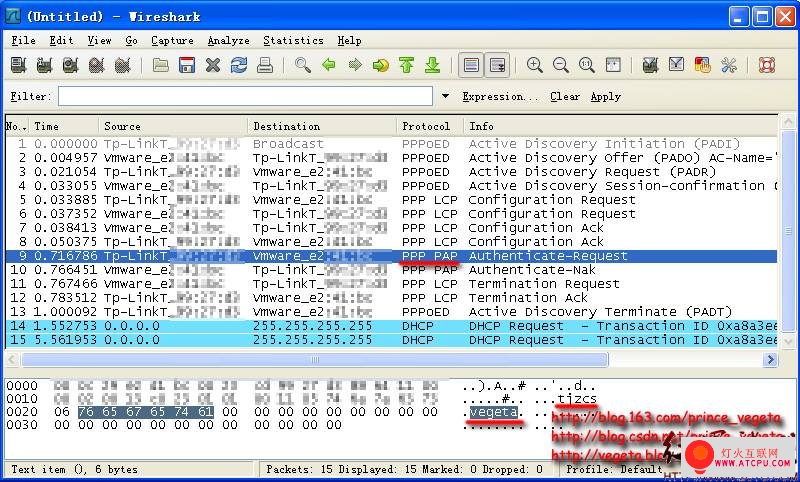
Task: Click the horizontal scrollbar thumb in packet list
Action: point(315,360)
